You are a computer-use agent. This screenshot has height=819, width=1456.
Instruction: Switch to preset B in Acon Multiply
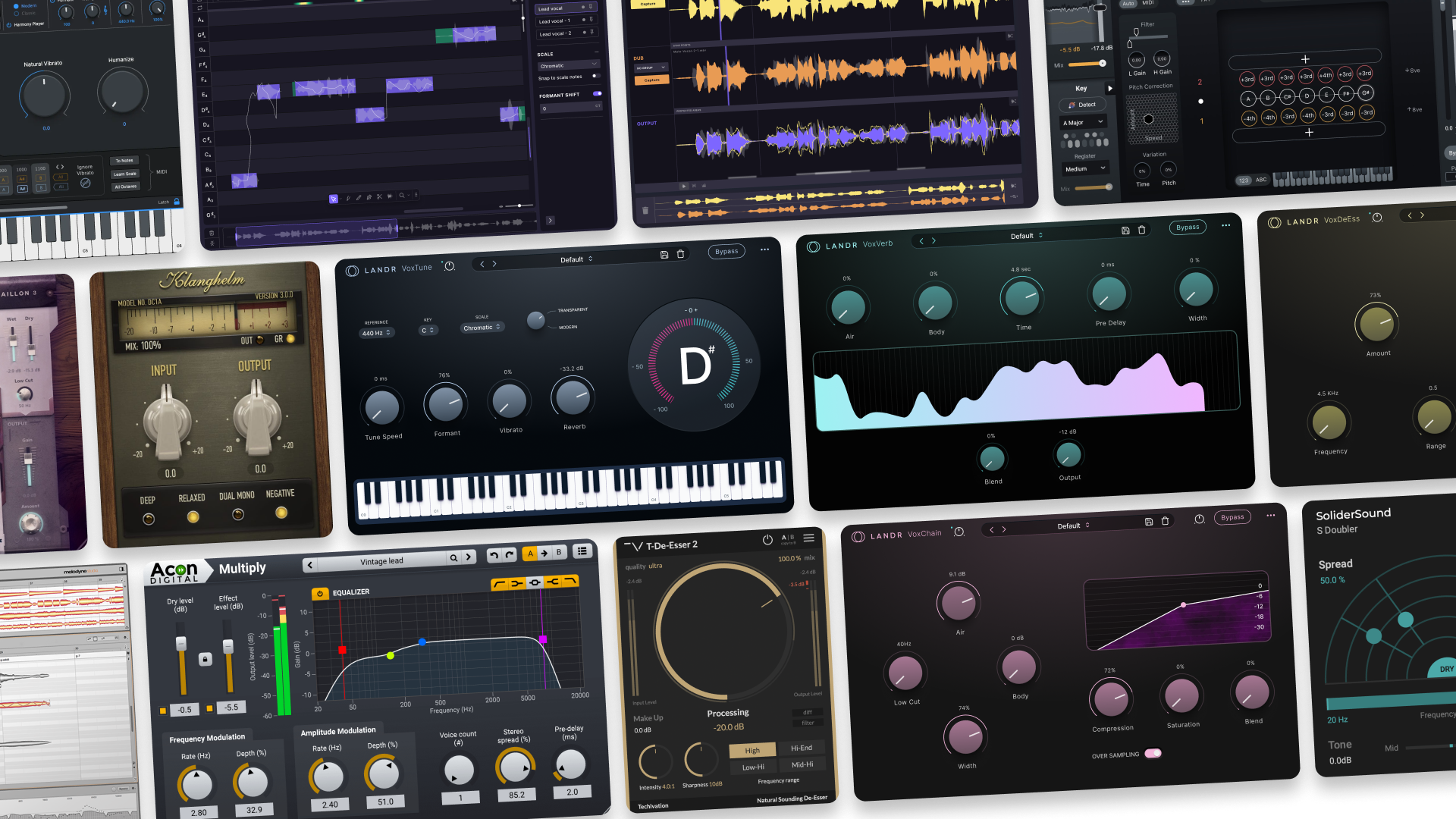coord(559,554)
